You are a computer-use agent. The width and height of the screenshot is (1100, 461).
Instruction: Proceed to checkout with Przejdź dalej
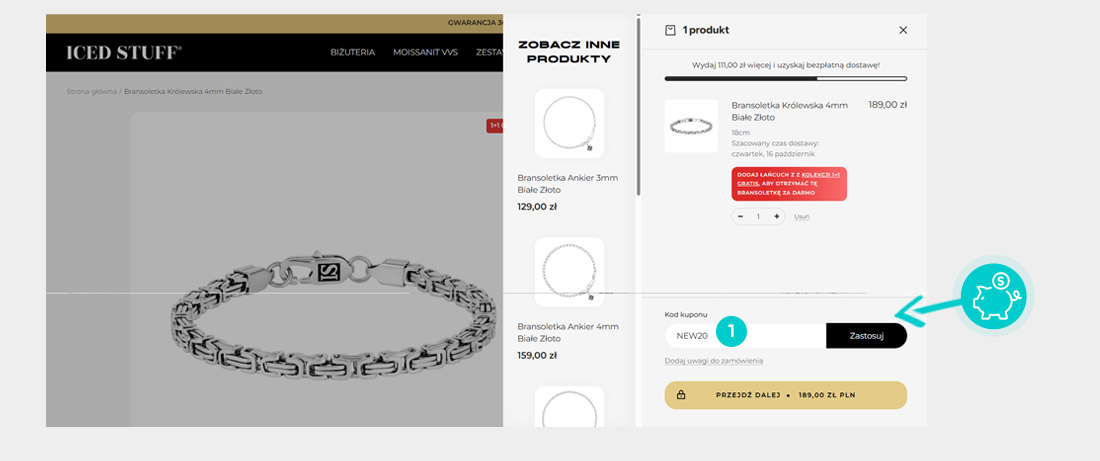pos(785,395)
